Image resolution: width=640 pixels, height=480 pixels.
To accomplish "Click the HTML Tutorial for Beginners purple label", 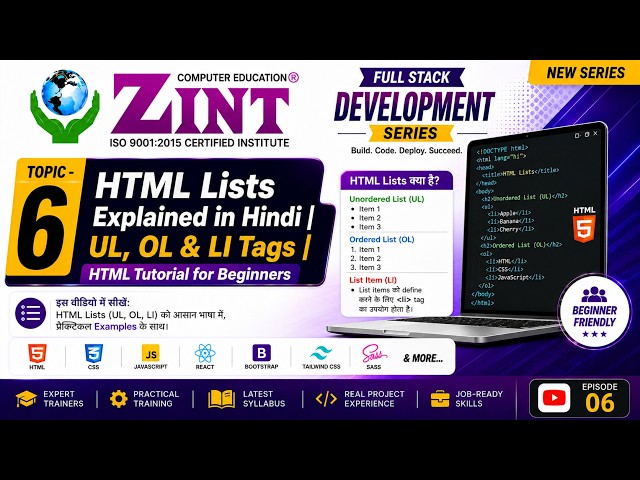I will (190, 274).
